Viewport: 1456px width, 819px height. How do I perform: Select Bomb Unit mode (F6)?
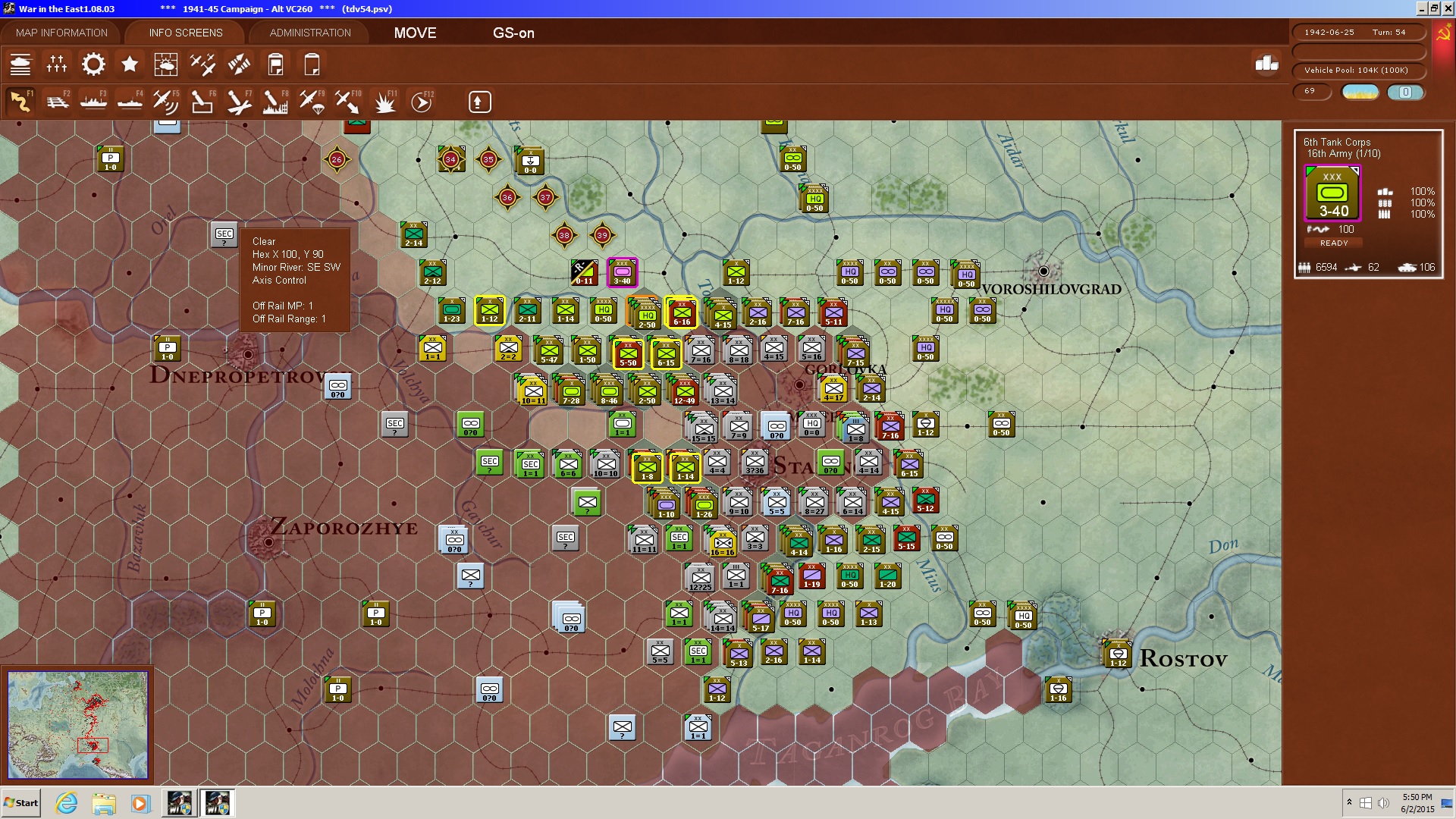(x=202, y=102)
